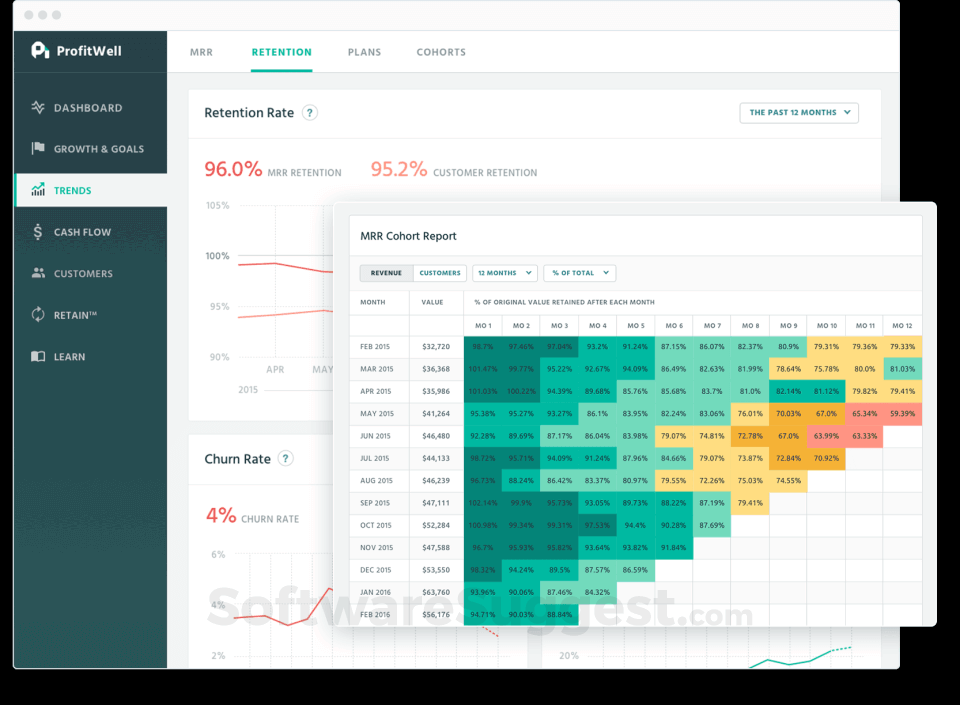The height and width of the screenshot is (705, 960).
Task: Switch to the Cohorts tab
Action: pyautogui.click(x=441, y=52)
